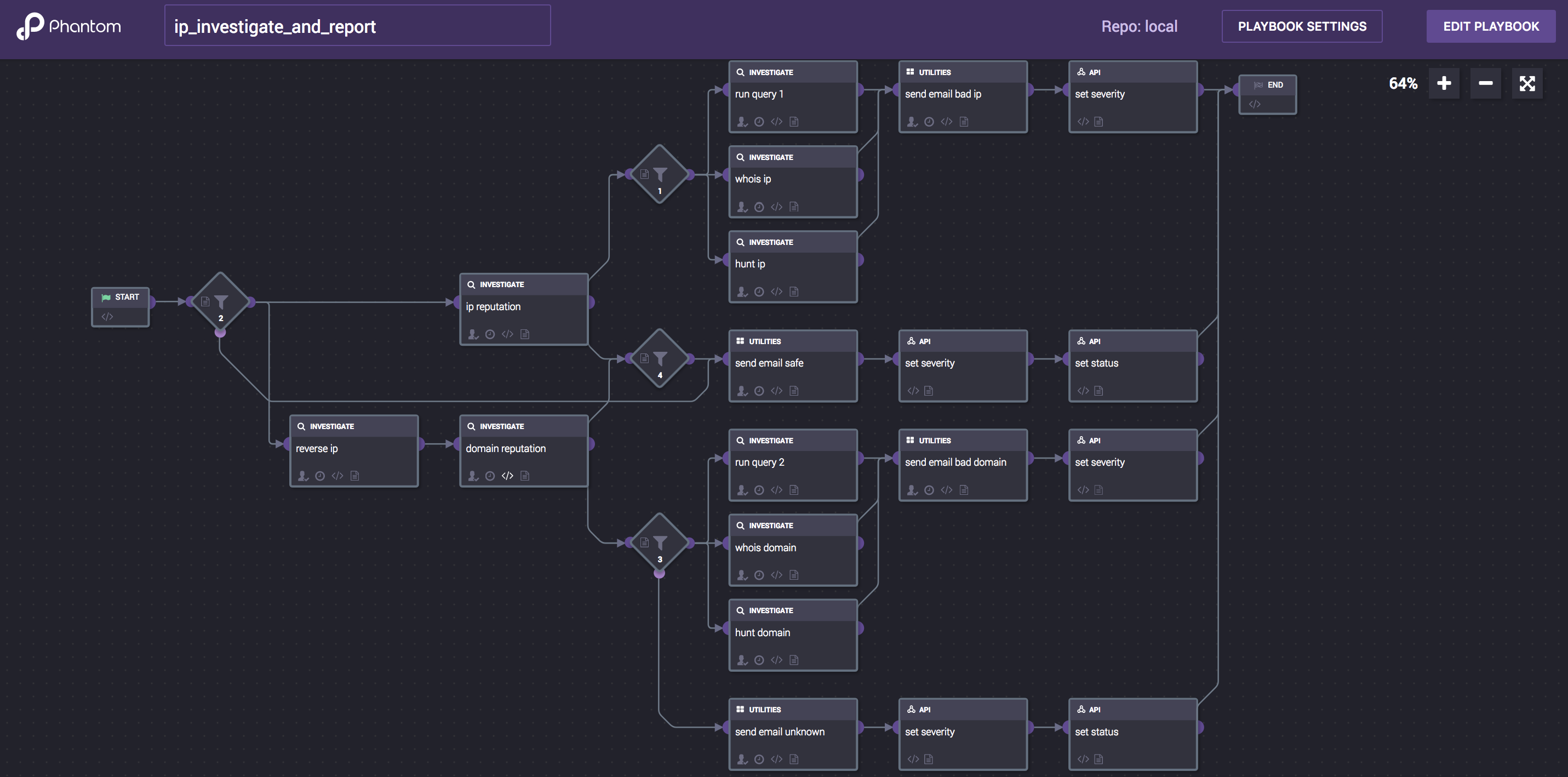Select filter block number 4
Viewport: 1568px width, 777px height.
click(660, 359)
